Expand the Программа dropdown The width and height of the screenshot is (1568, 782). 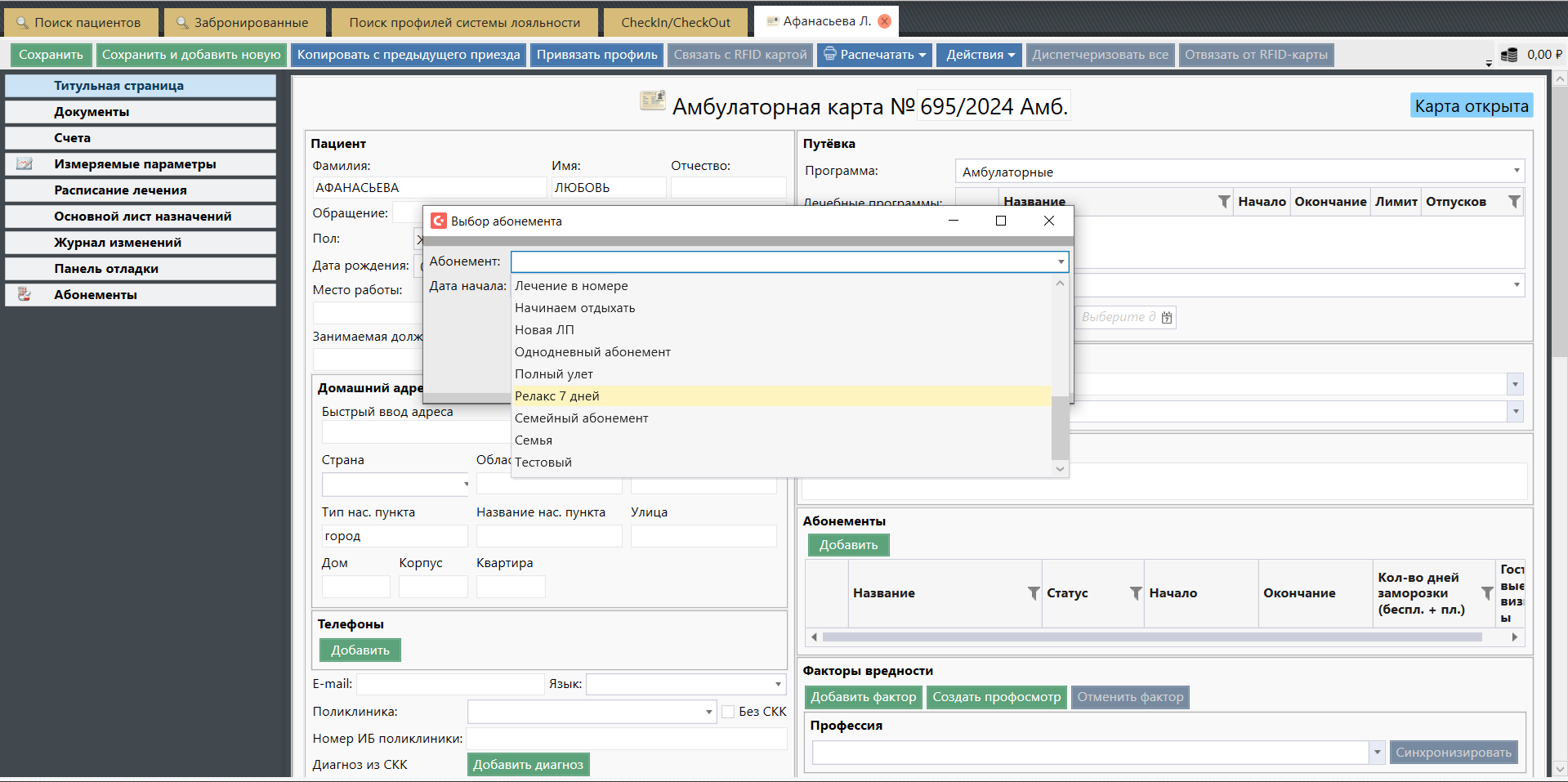click(x=1516, y=171)
